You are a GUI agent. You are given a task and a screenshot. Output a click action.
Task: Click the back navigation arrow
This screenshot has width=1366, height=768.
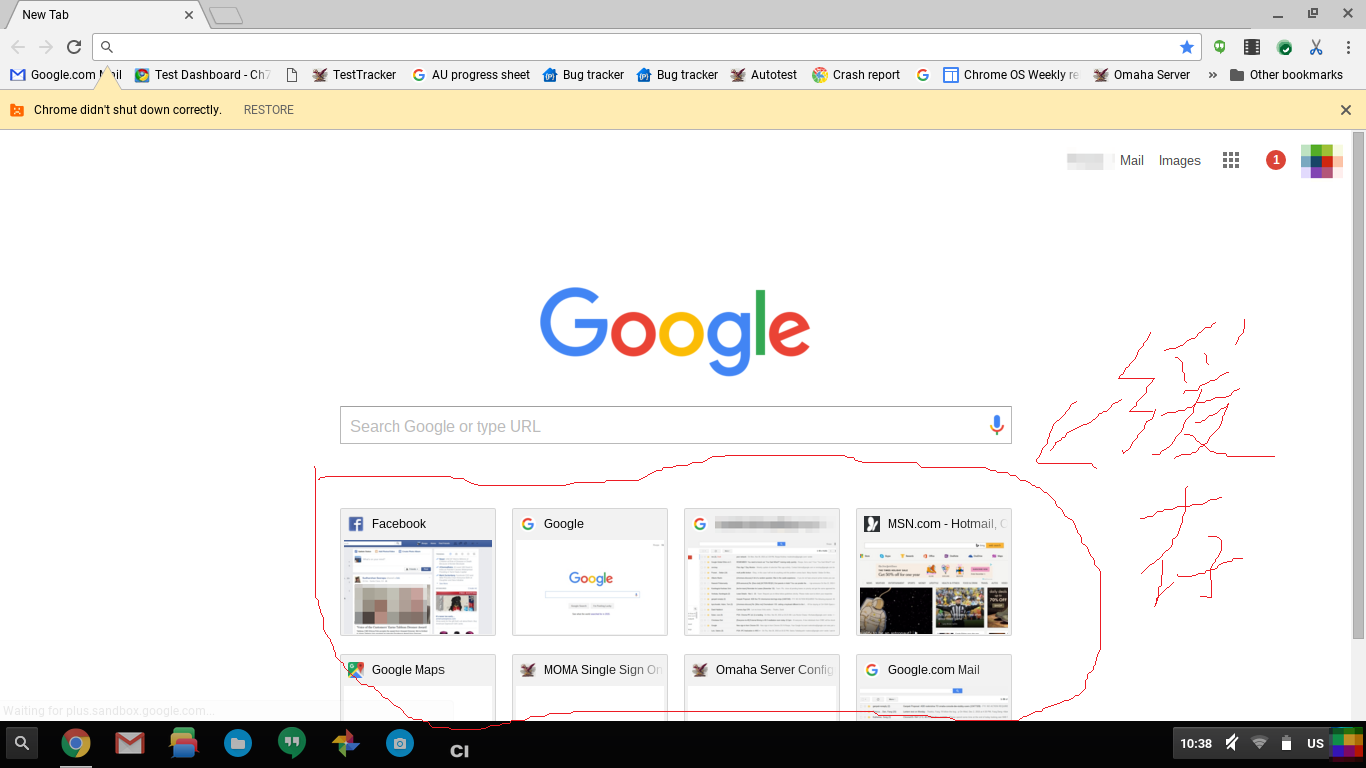[x=18, y=47]
